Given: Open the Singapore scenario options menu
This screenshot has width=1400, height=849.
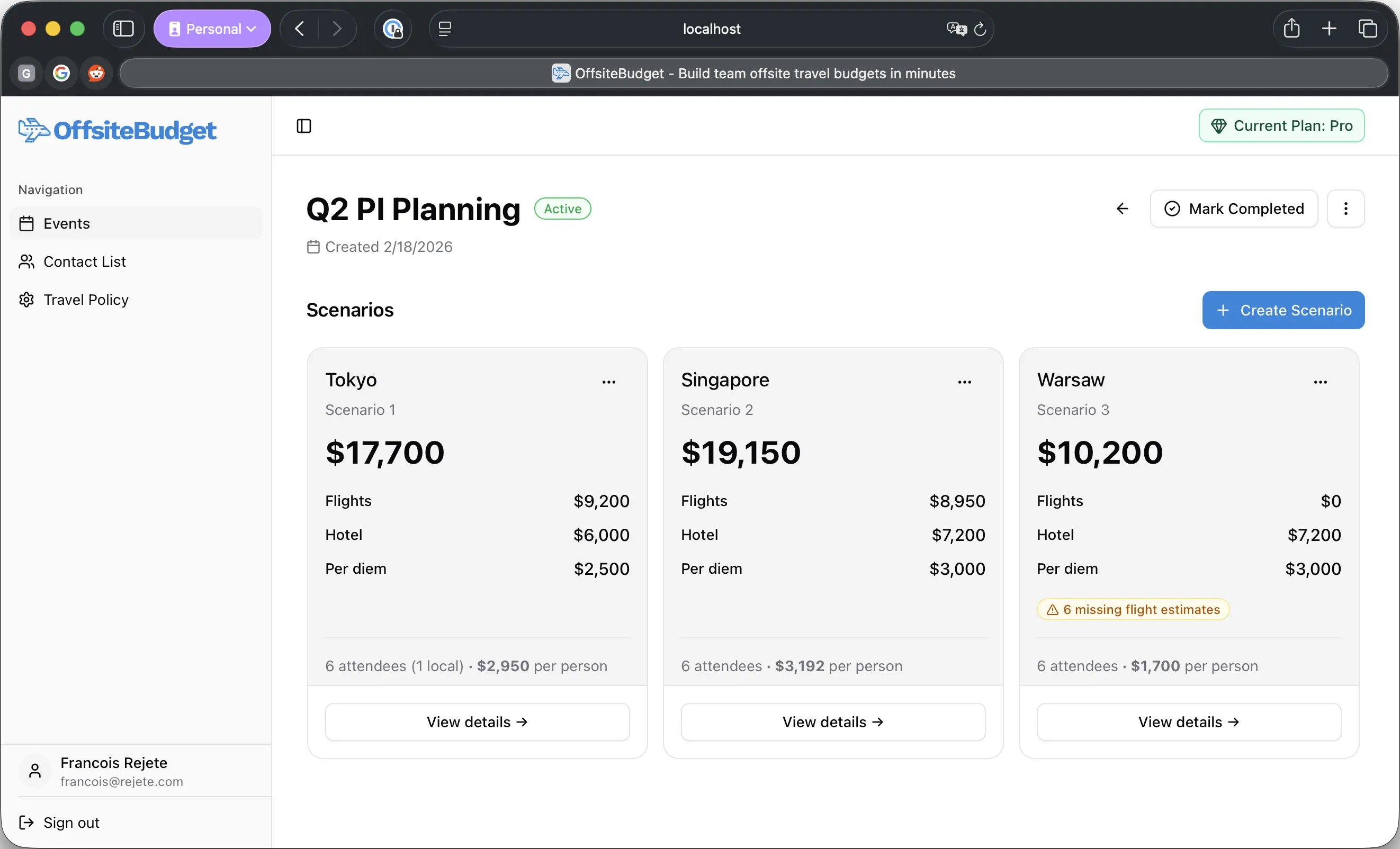Looking at the screenshot, I should click(964, 382).
